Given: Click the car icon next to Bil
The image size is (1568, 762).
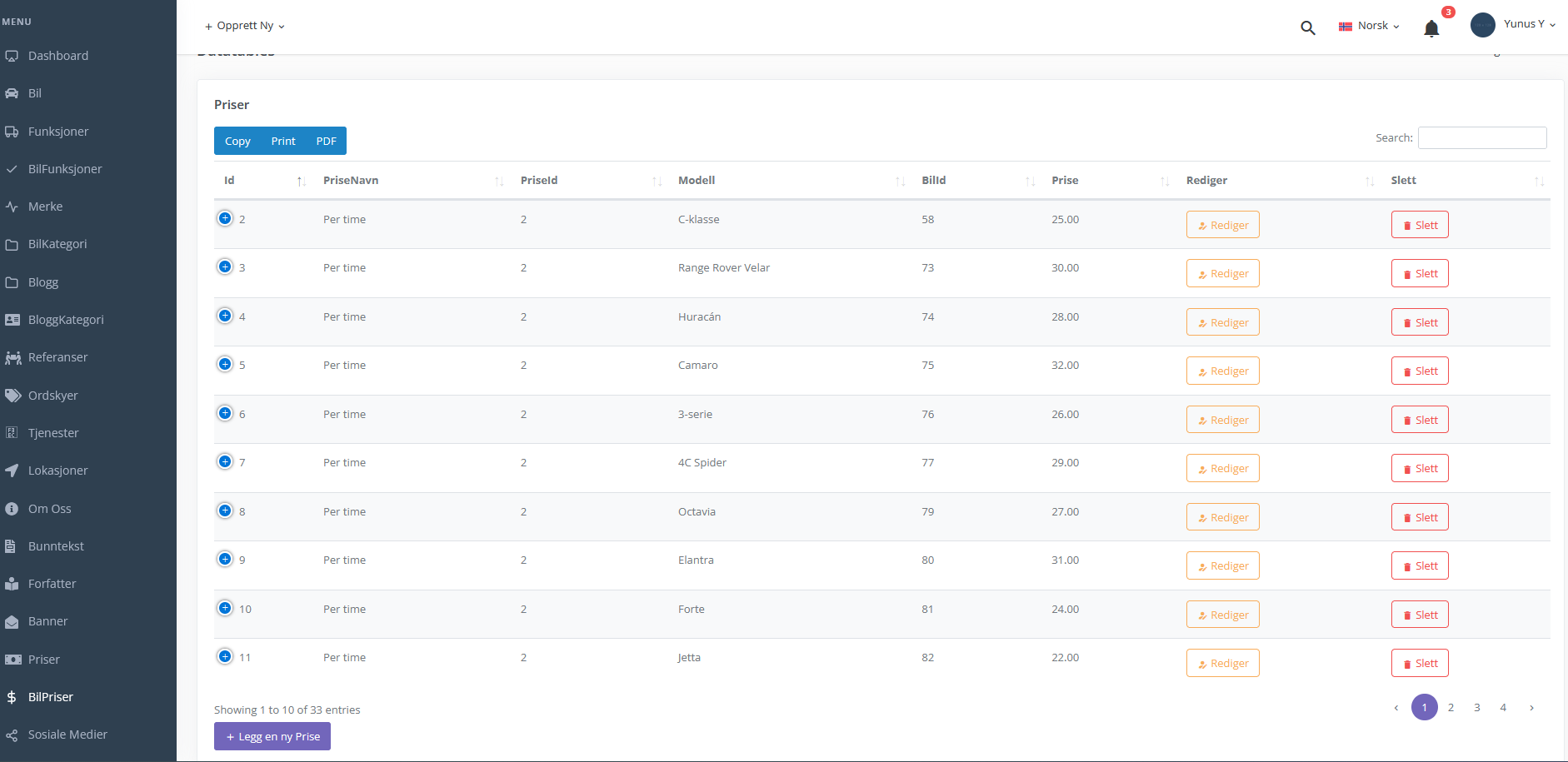Looking at the screenshot, I should pos(12,93).
